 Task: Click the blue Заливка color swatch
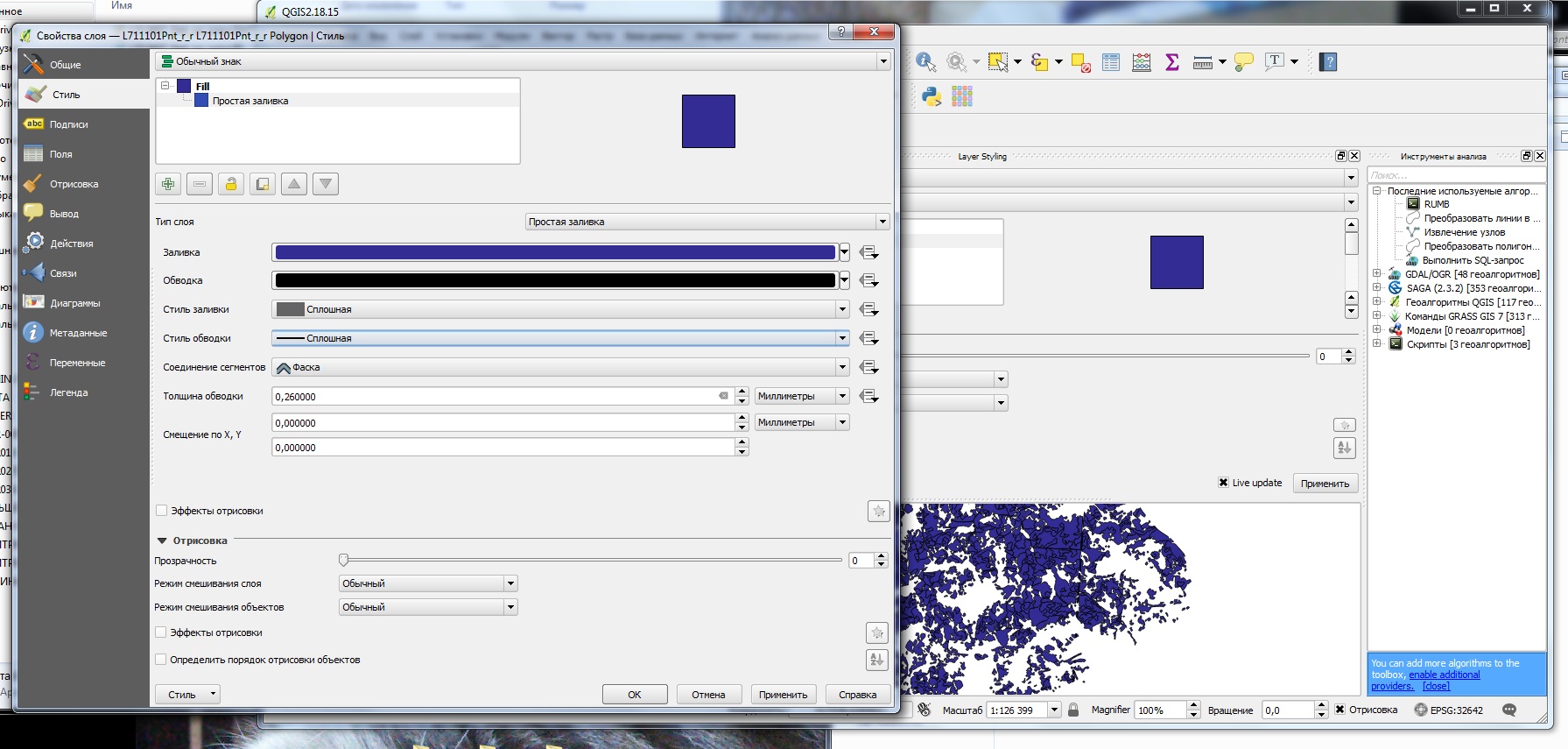click(555, 252)
